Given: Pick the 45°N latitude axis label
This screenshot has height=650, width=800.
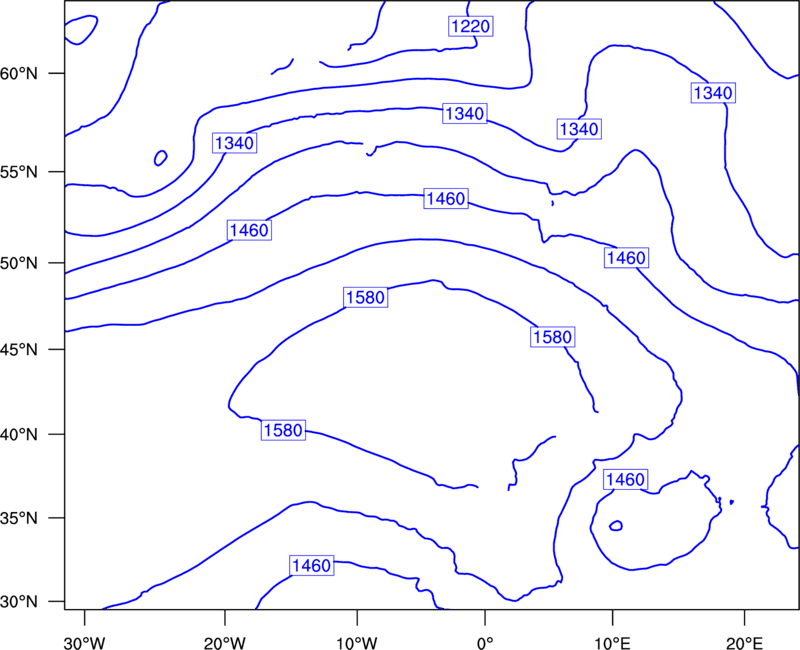Looking at the screenshot, I should (19, 349).
